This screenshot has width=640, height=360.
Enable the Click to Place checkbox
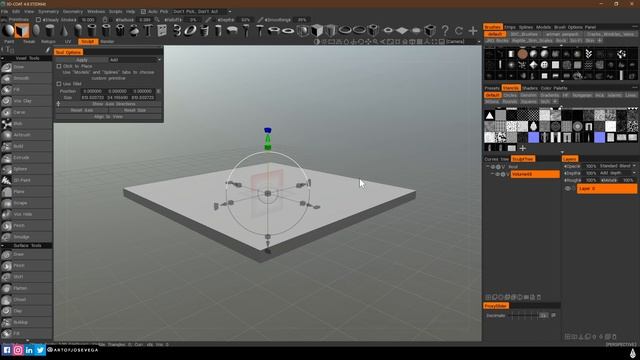coord(59,66)
